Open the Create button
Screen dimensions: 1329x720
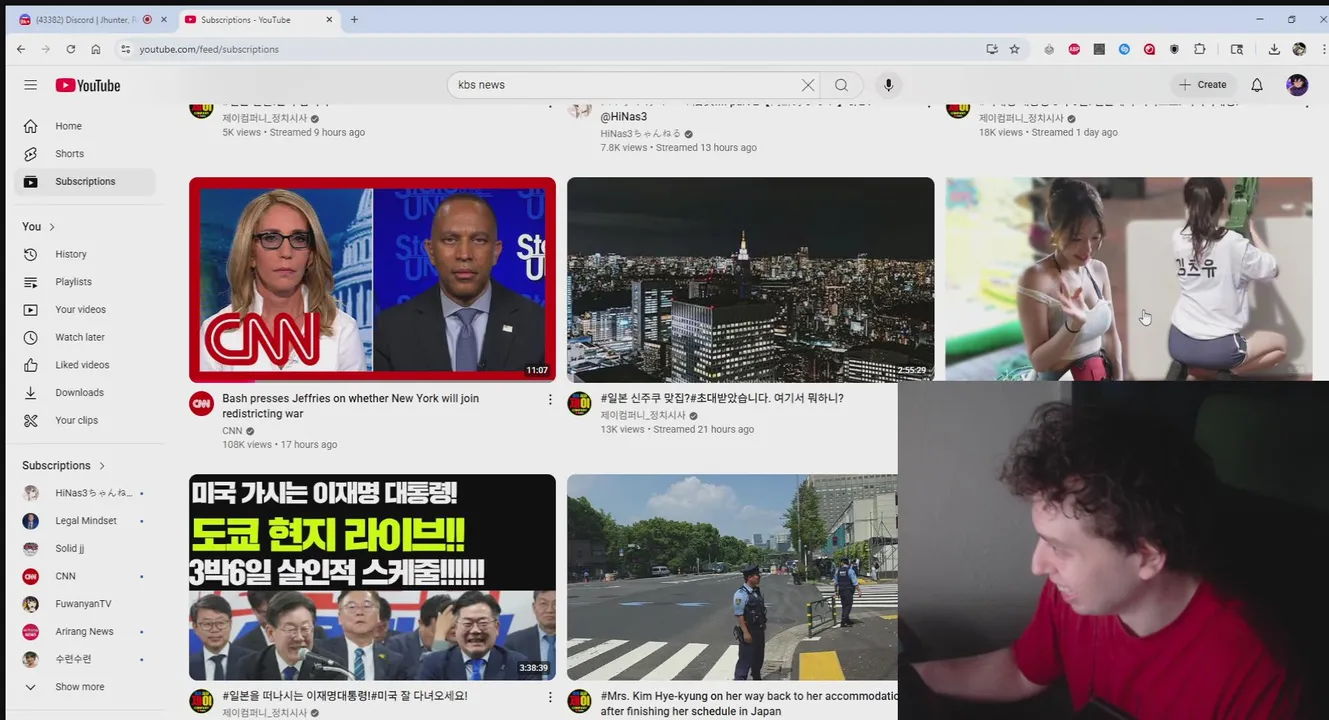[1203, 85]
